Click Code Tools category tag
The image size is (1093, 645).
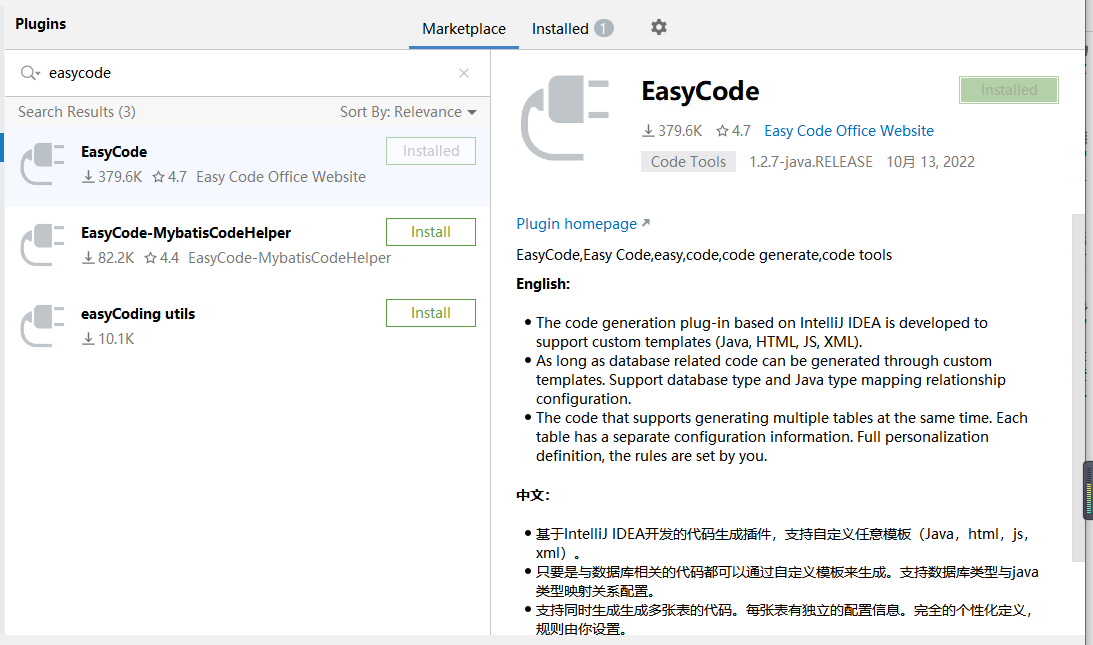click(688, 162)
